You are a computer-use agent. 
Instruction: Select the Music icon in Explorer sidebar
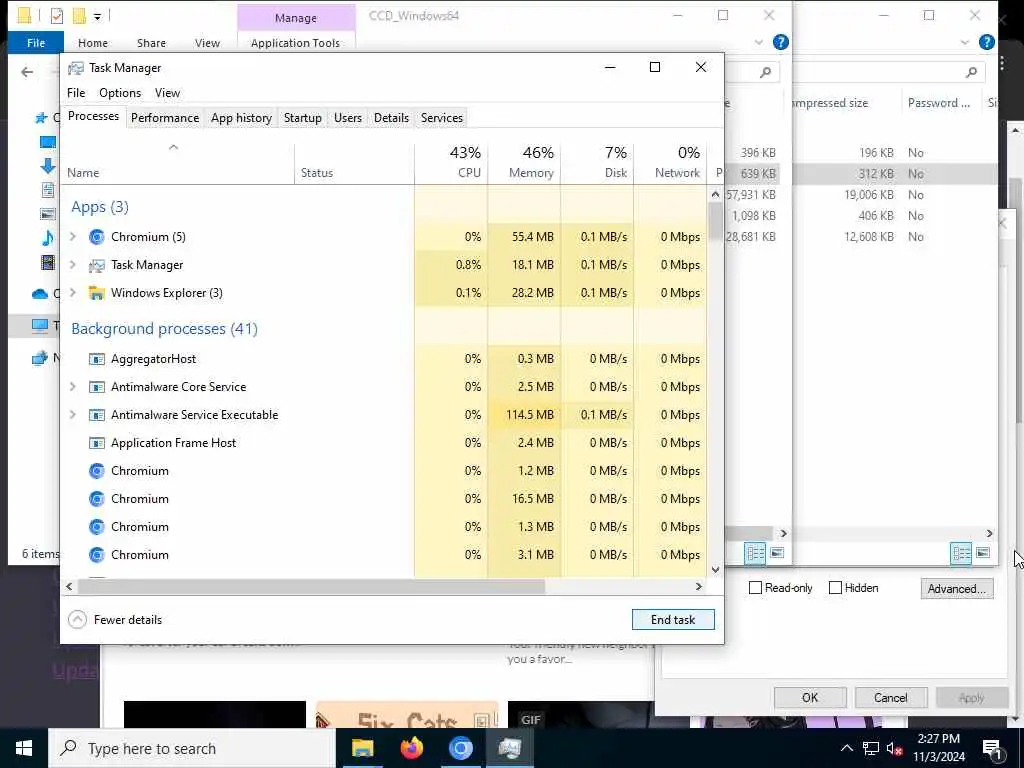[48, 238]
